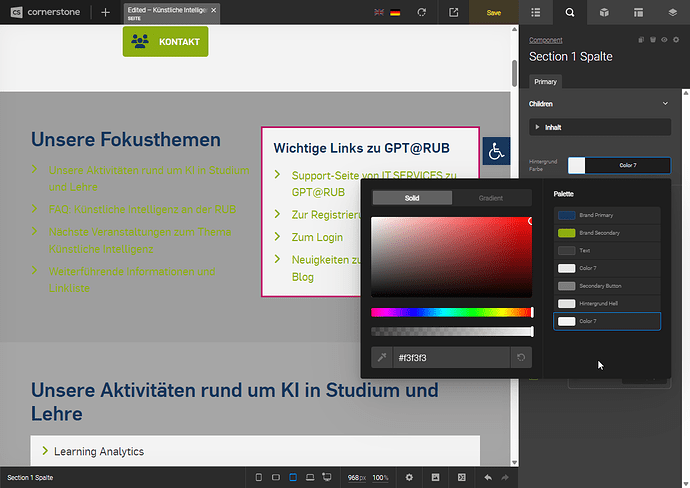Open the image manager icon in bottom bar
The image size is (690, 488).
click(435, 477)
